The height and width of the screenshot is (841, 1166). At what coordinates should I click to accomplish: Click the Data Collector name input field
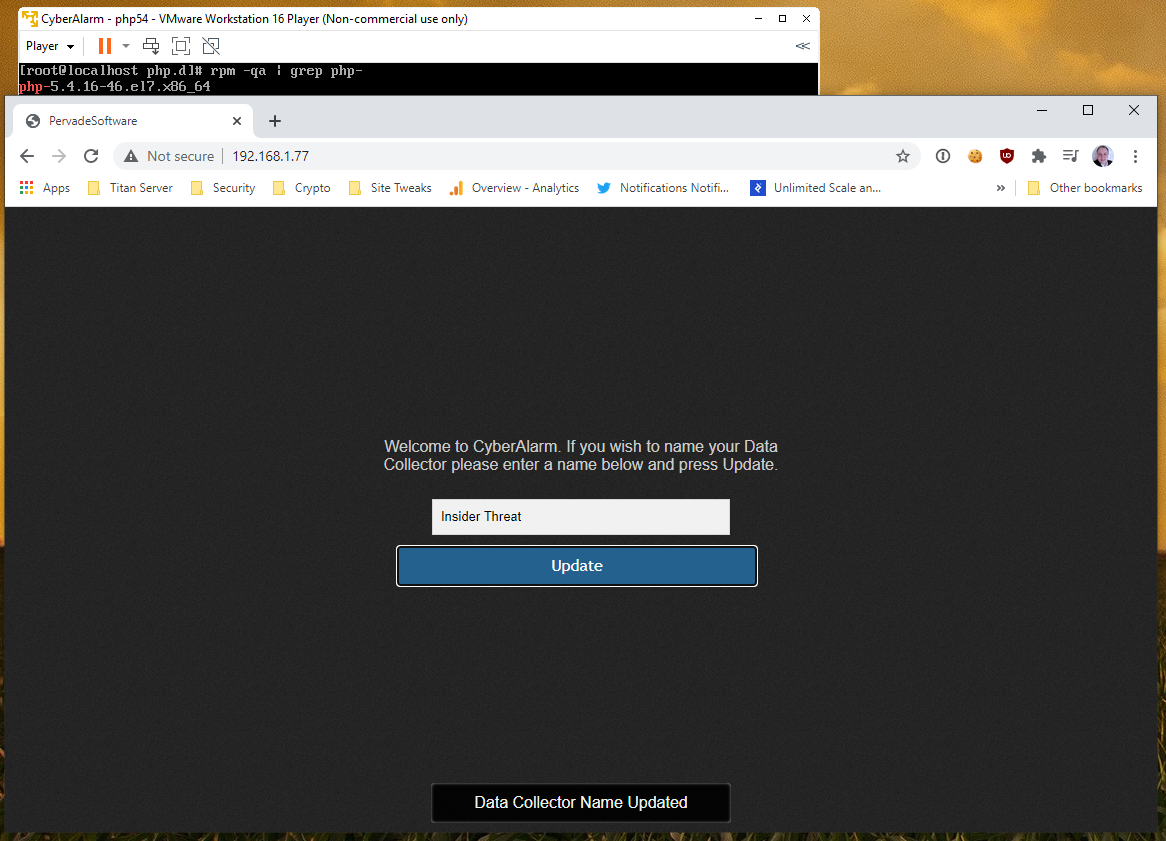pyautogui.click(x=580, y=517)
